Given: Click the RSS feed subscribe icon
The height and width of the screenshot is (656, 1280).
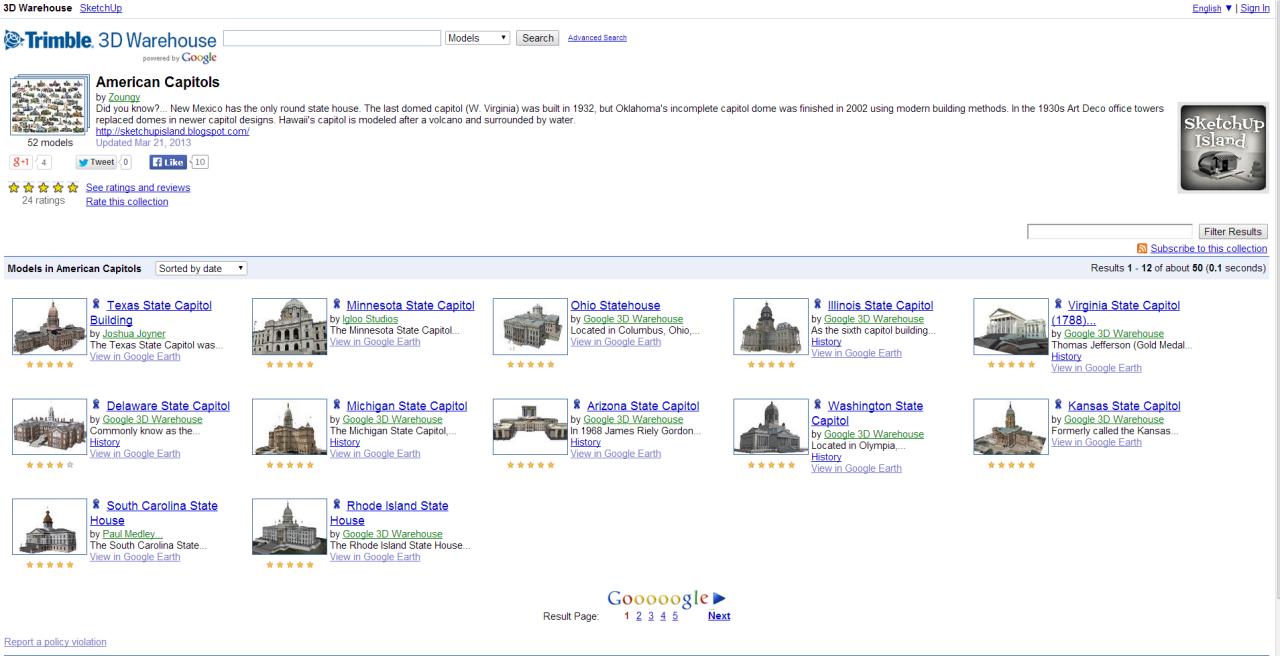Looking at the screenshot, I should (1142, 248).
